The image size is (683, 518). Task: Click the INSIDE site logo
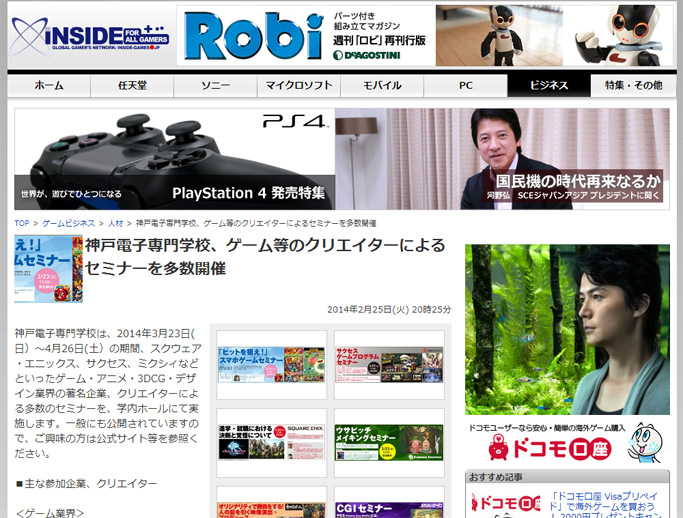[90, 36]
